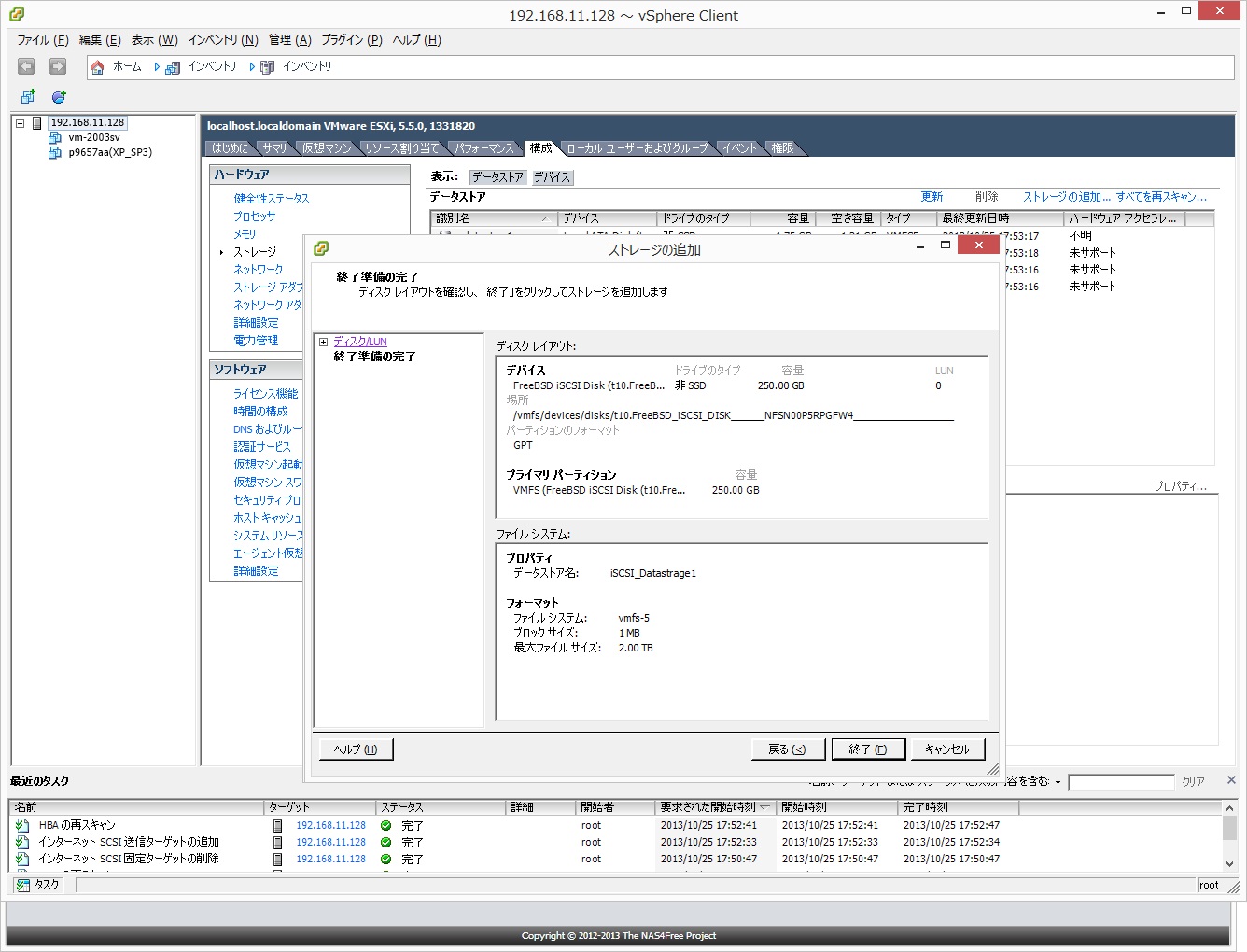Collapse the 192.168.11.128 host tree node
Image resolution: width=1247 pixels, height=952 pixels.
click(x=20, y=123)
